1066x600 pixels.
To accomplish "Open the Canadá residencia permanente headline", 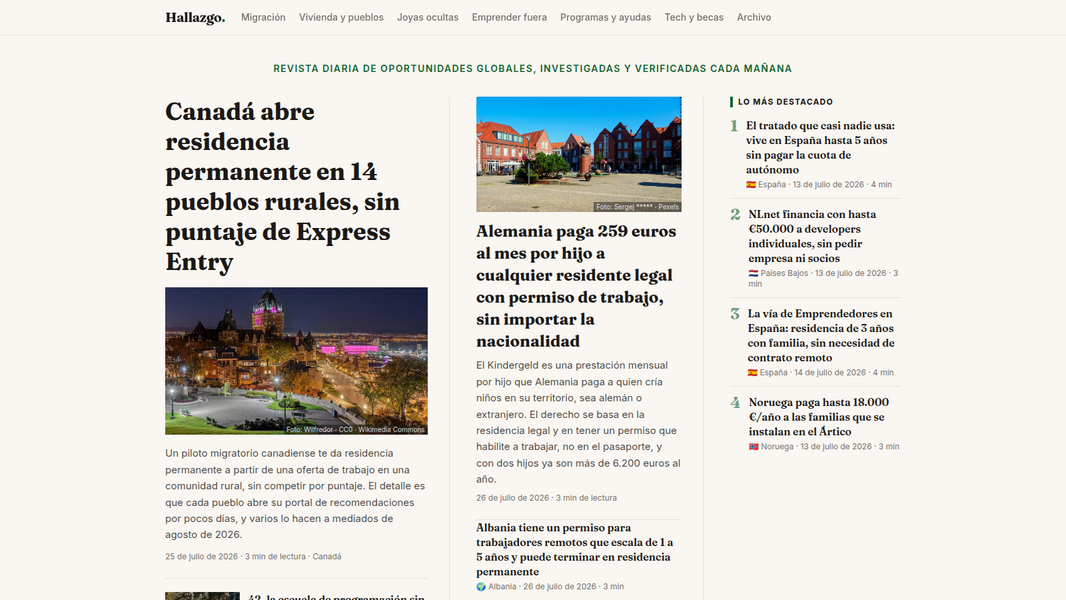I will coord(282,186).
